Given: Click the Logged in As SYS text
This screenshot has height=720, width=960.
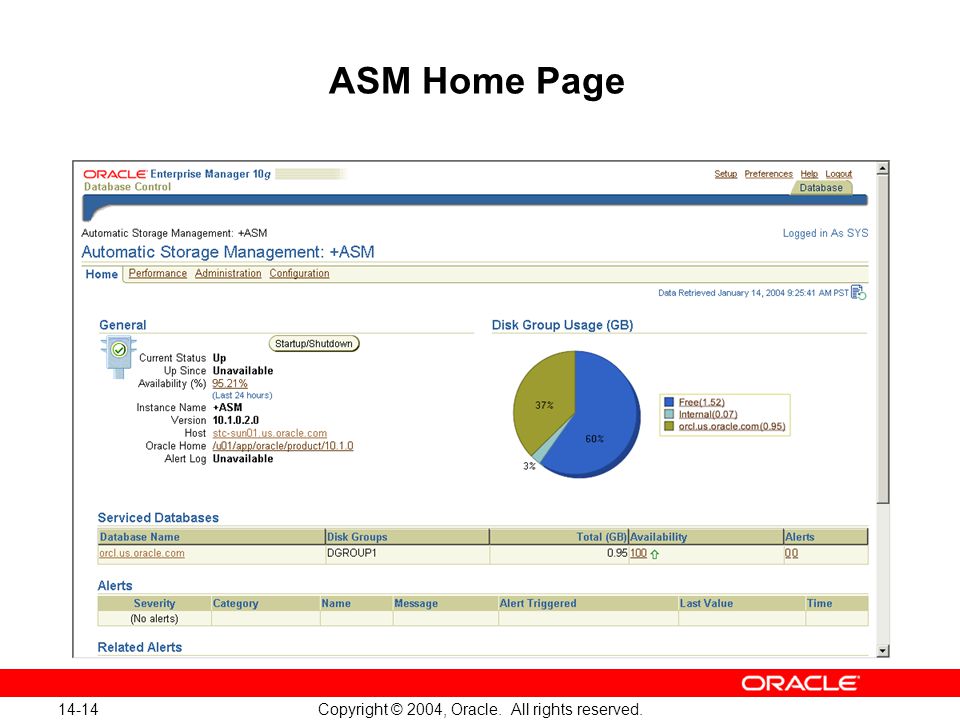Looking at the screenshot, I should coord(825,233).
